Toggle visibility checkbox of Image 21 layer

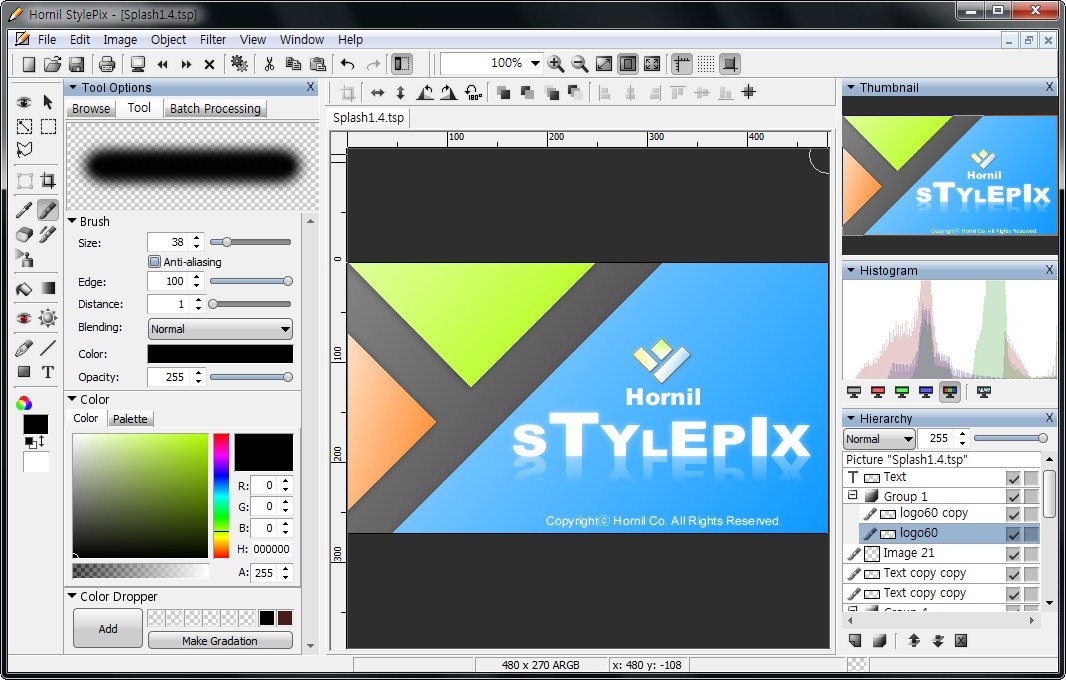tap(1013, 555)
